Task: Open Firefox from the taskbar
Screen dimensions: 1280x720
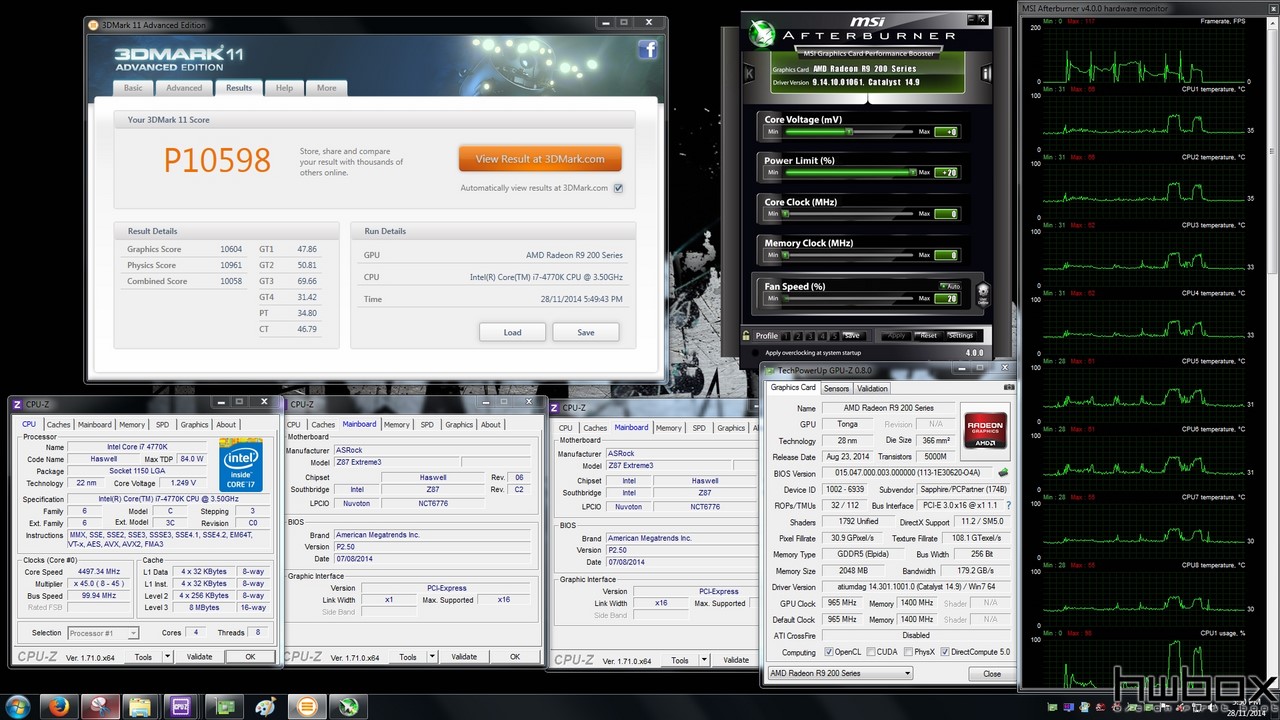Action: click(x=60, y=707)
